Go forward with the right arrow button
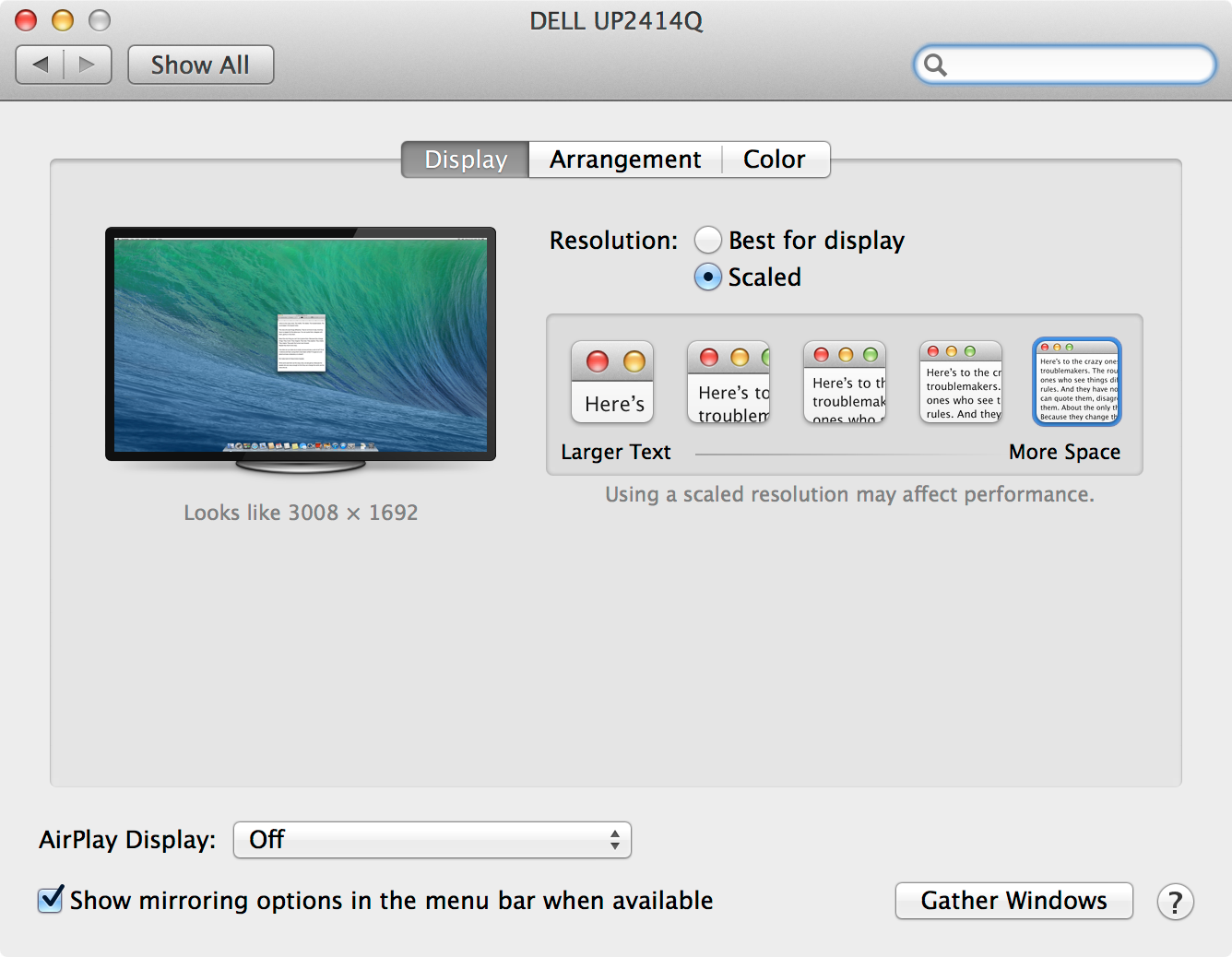 (x=88, y=65)
